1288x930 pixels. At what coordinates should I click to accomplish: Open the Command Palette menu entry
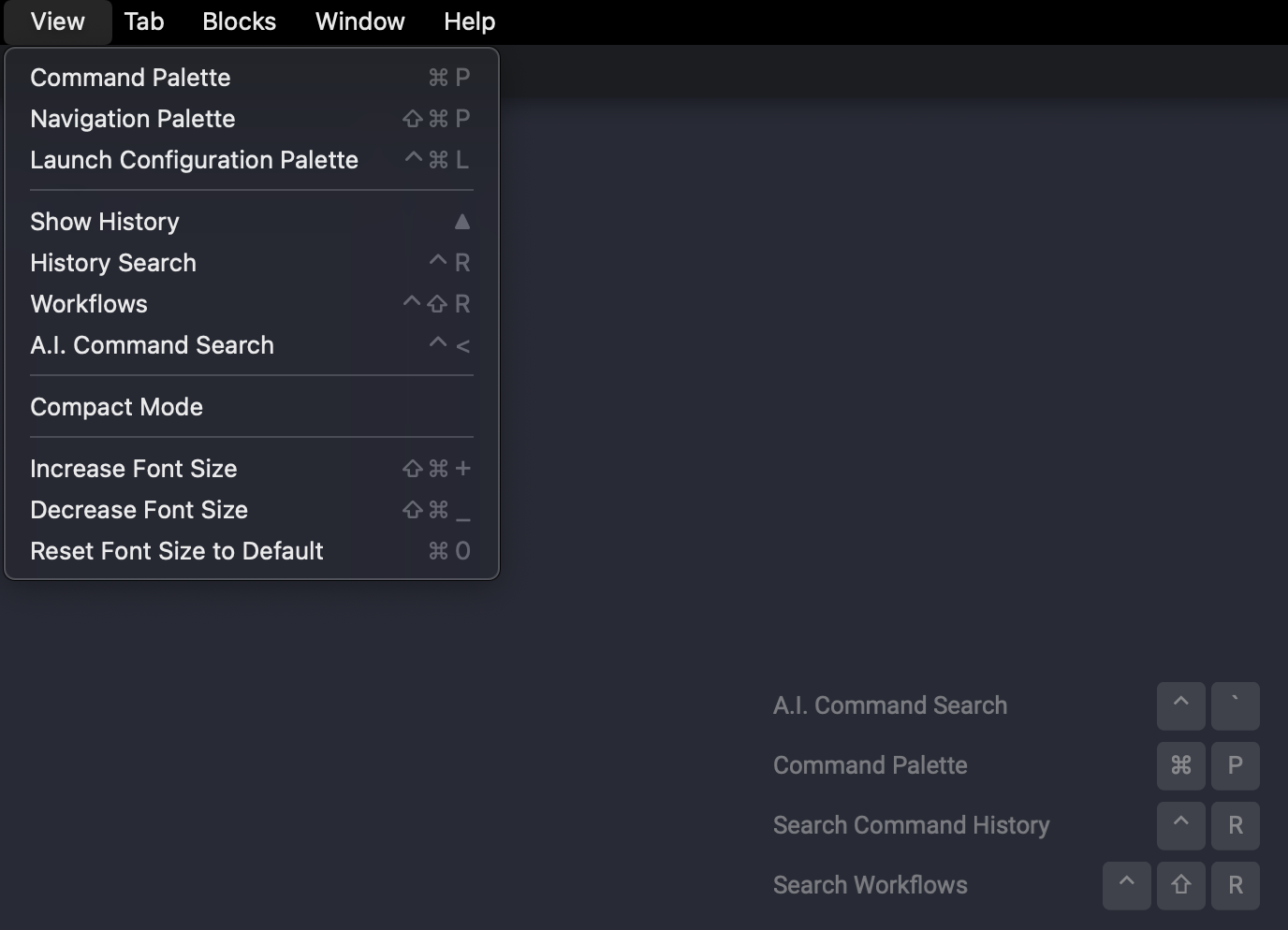pos(130,78)
